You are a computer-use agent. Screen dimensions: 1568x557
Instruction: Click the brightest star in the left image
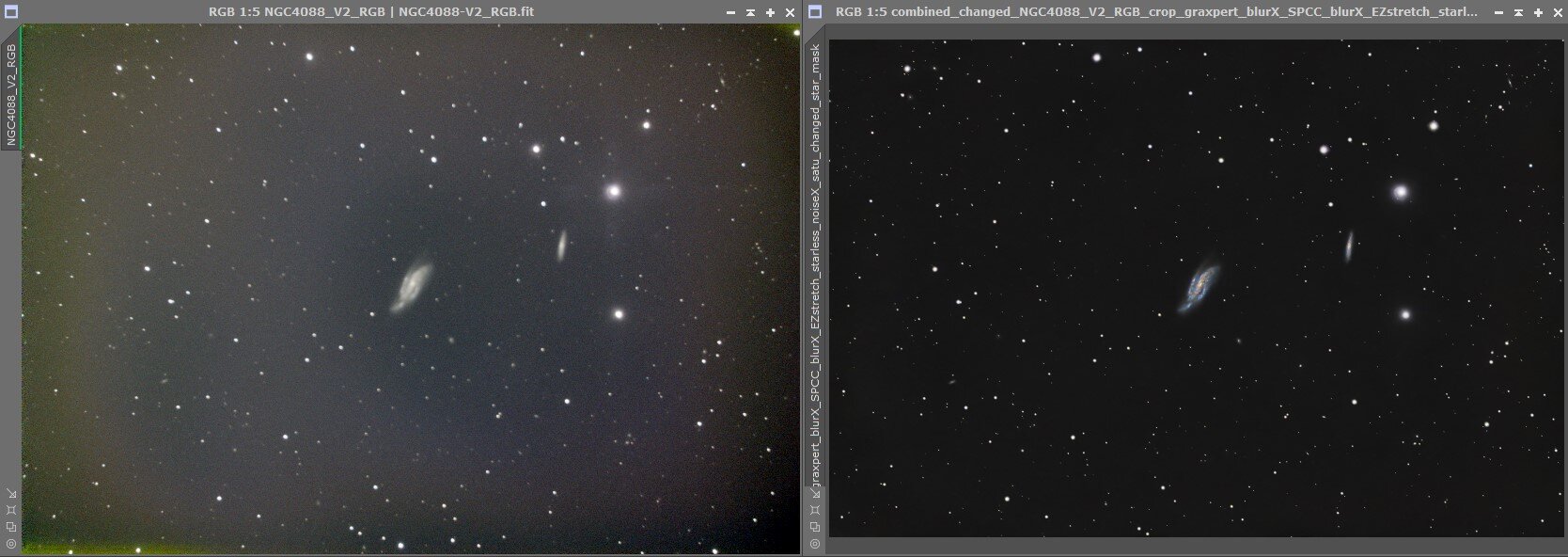[x=613, y=191]
